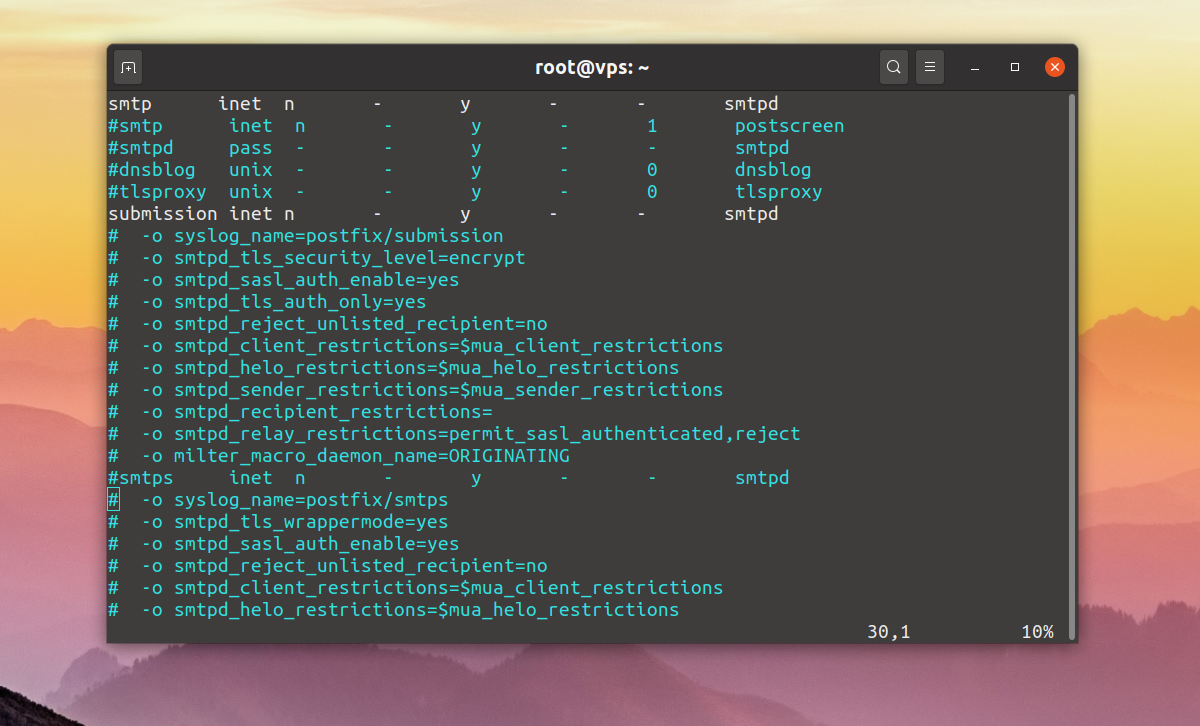Click the #tlsproxy line name
The width and height of the screenshot is (1200, 726).
tap(157, 192)
